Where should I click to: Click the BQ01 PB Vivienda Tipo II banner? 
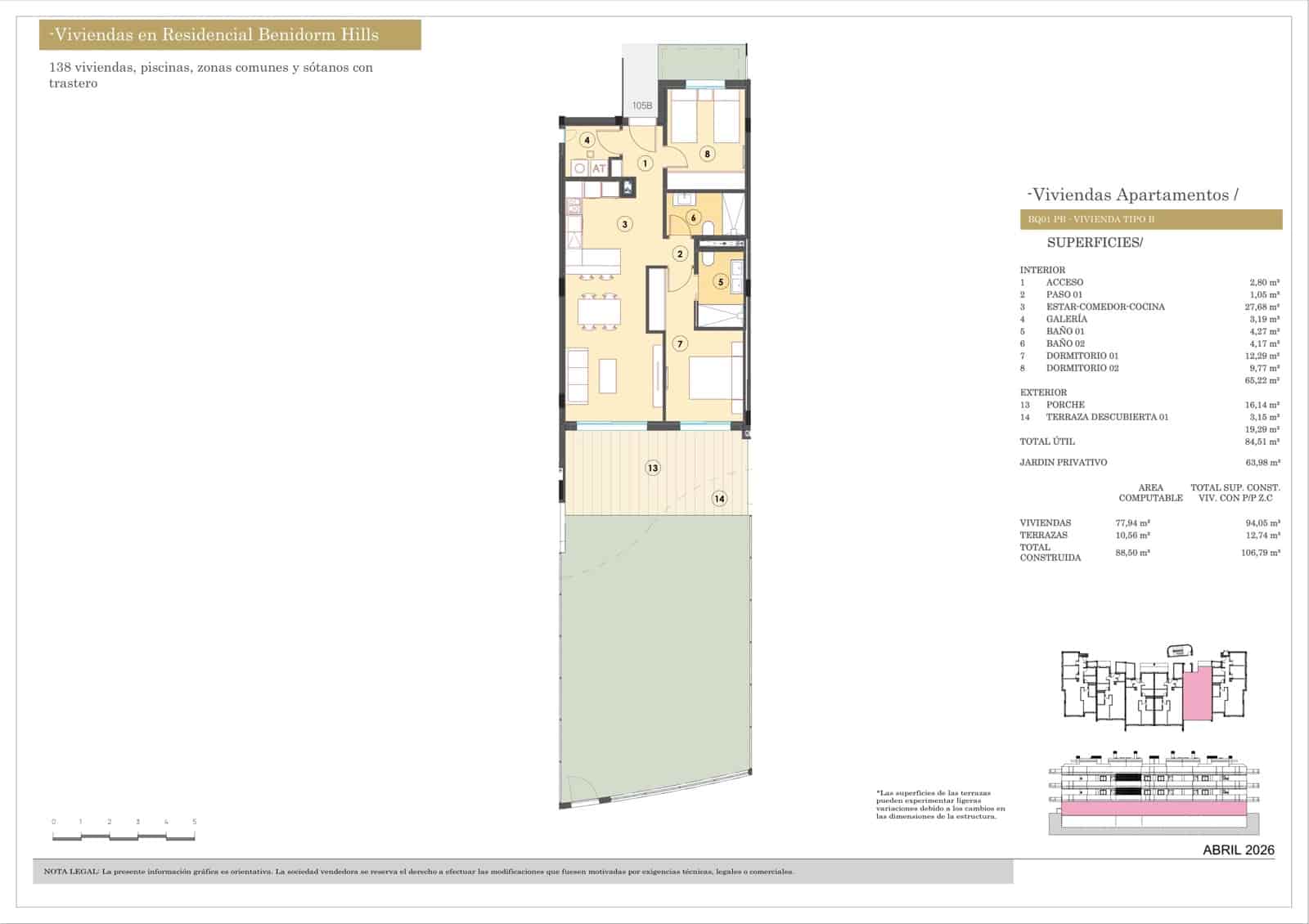click(x=1151, y=219)
